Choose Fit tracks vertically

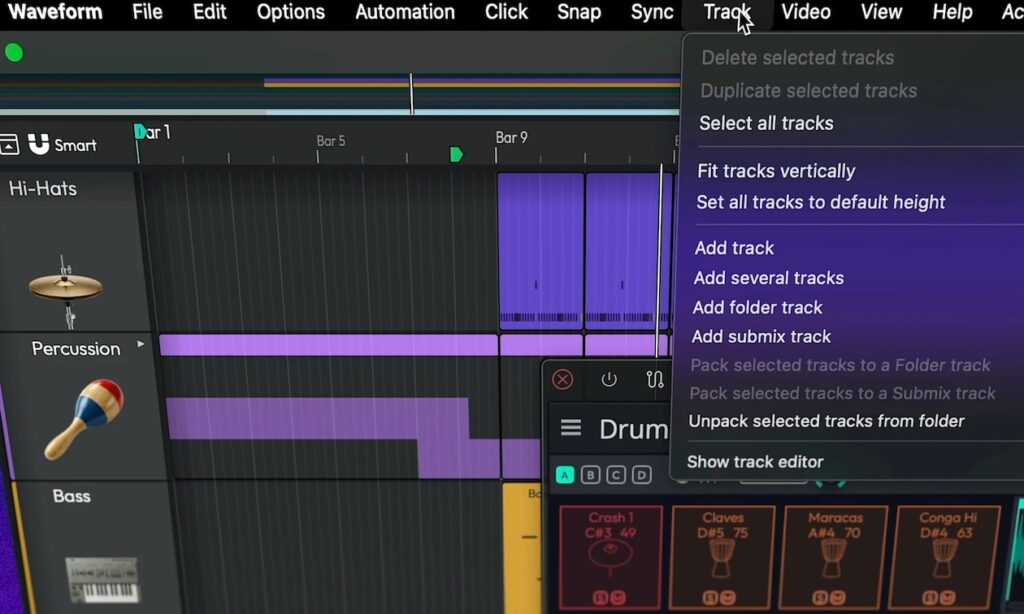tap(776, 171)
